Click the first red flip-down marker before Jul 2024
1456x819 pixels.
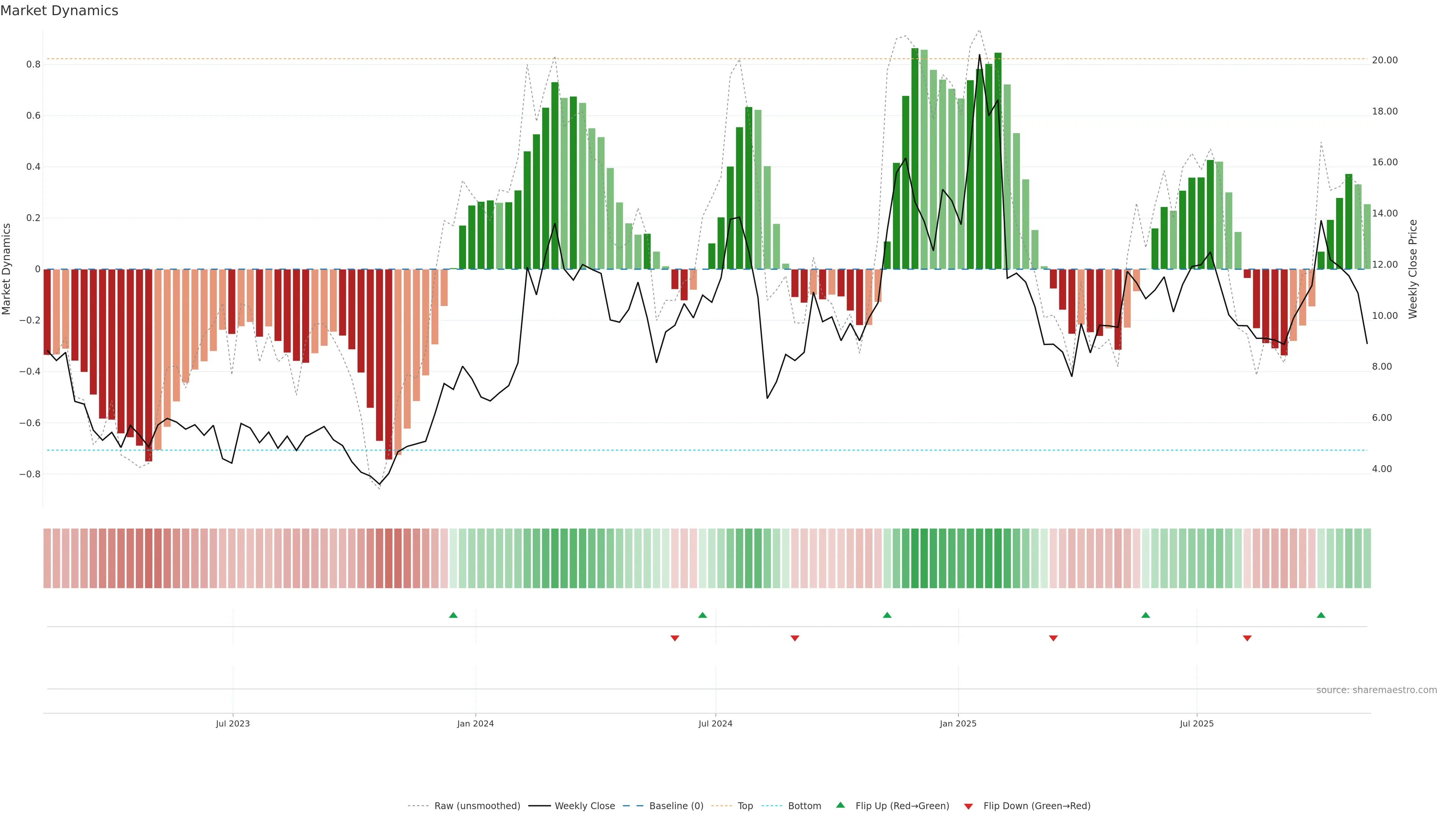pyautogui.click(x=674, y=638)
